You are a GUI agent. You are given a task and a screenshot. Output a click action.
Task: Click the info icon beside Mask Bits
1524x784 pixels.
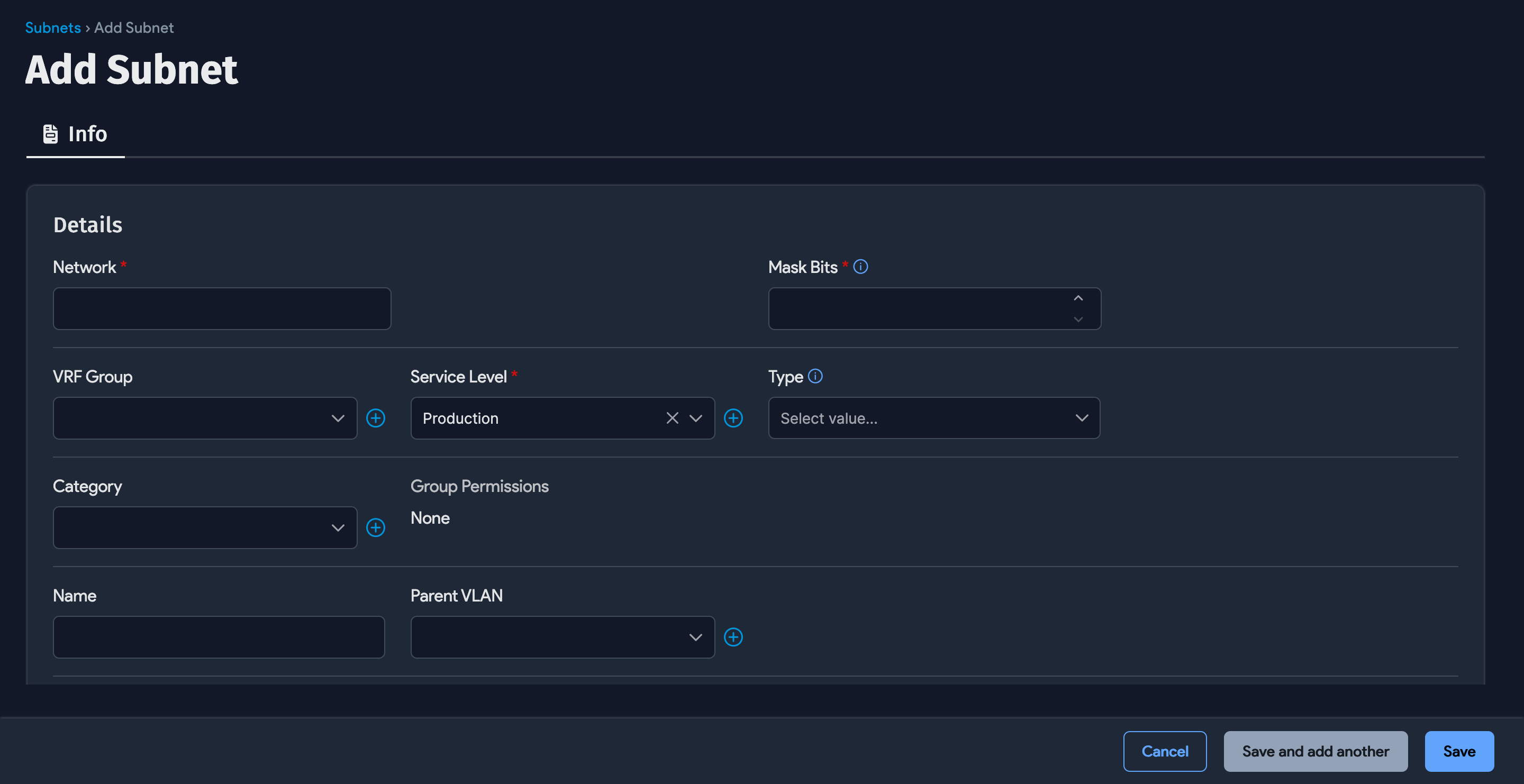pyautogui.click(x=860, y=267)
